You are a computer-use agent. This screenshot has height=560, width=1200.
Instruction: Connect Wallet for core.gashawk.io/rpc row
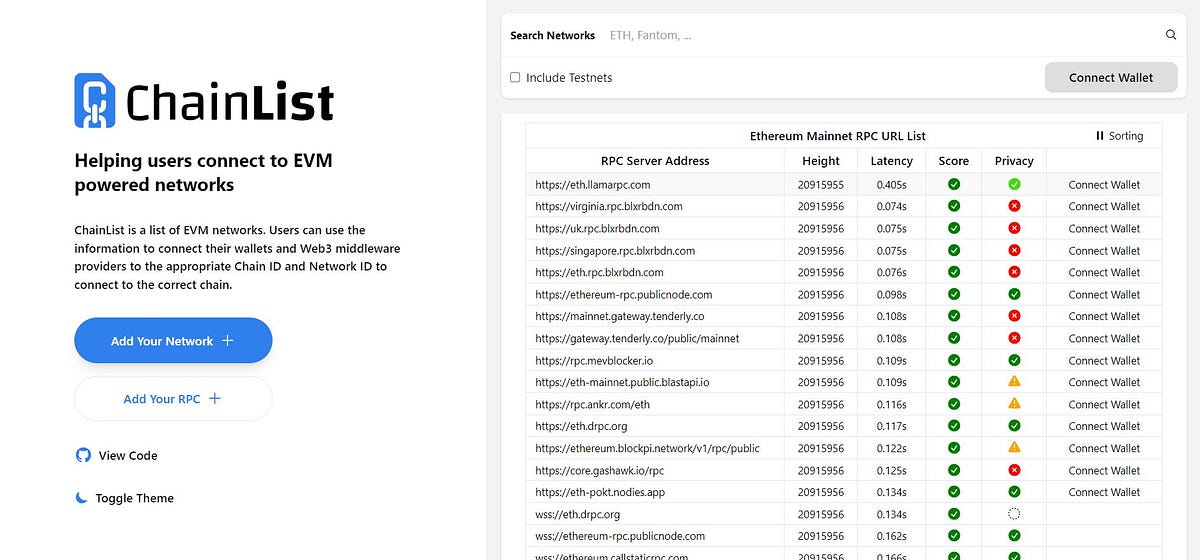pyautogui.click(x=1104, y=470)
